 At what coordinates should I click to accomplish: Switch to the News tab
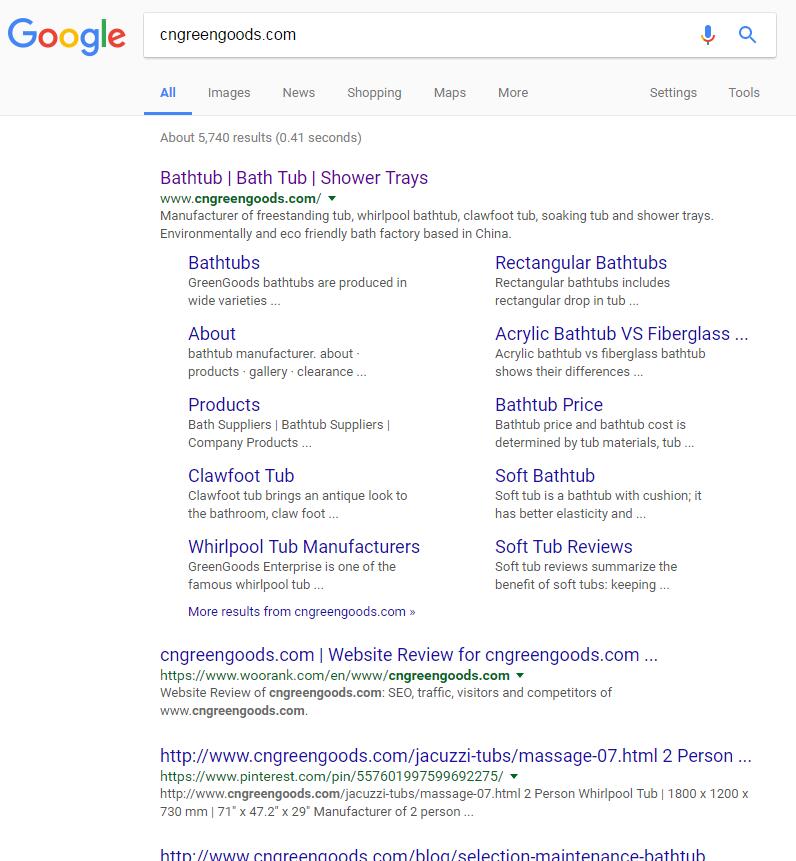tap(299, 93)
